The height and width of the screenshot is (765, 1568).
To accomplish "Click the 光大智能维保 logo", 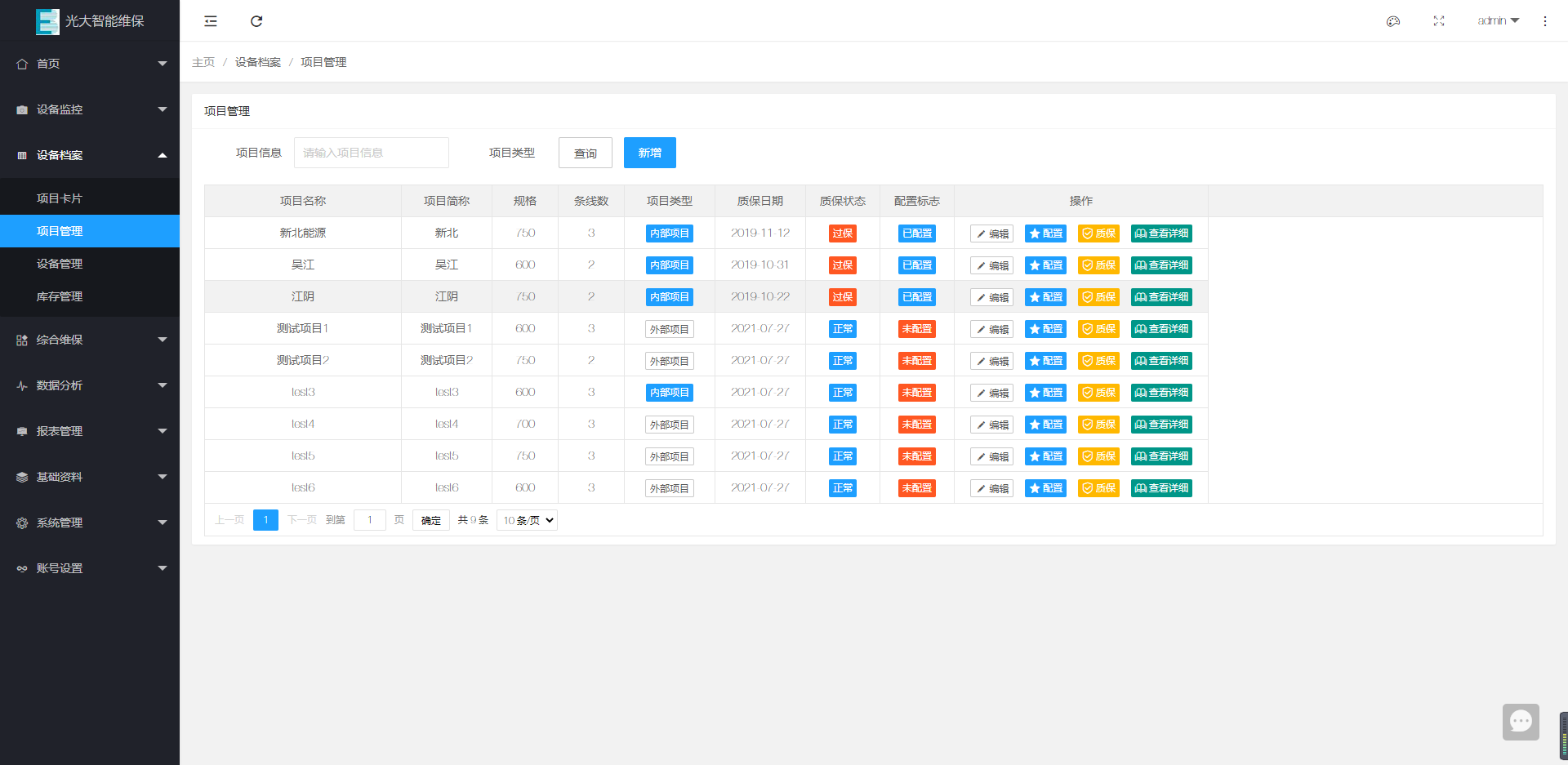I will tap(90, 21).
